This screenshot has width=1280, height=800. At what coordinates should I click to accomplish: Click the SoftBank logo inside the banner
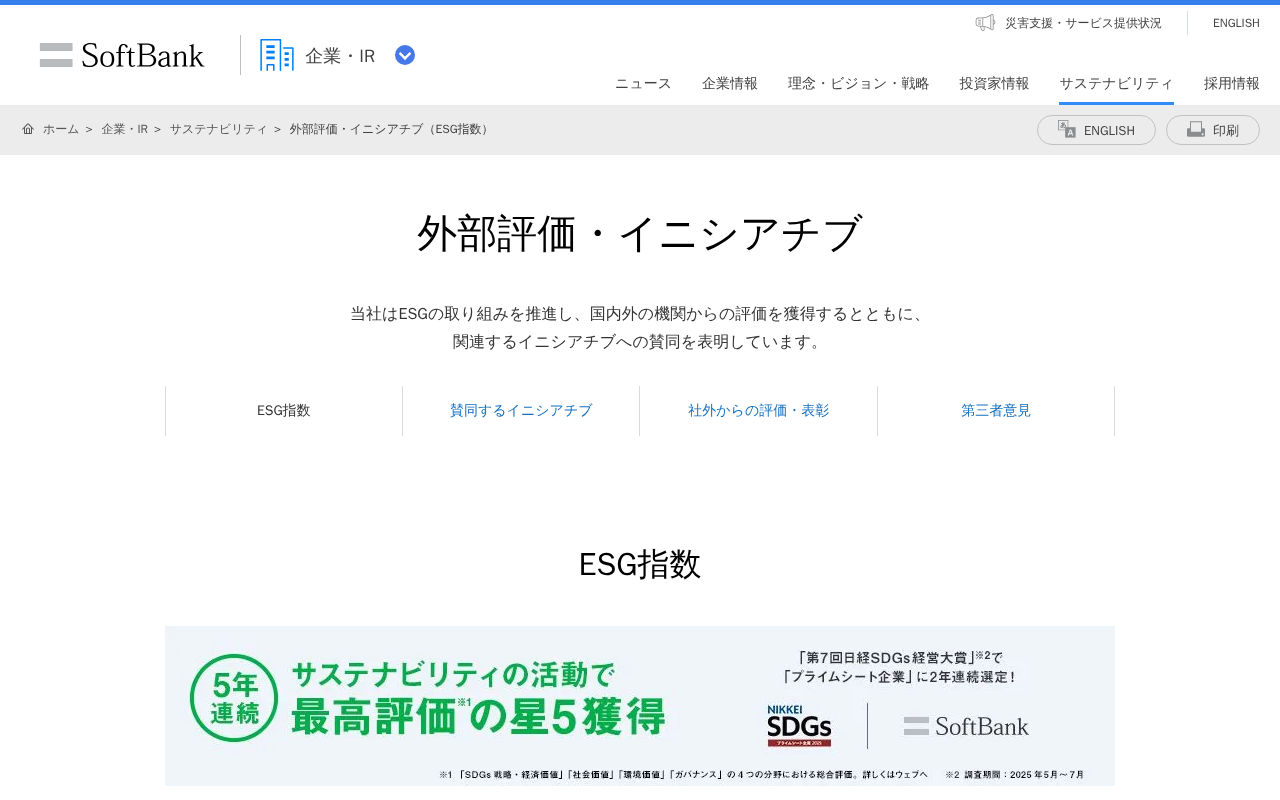coord(966,726)
